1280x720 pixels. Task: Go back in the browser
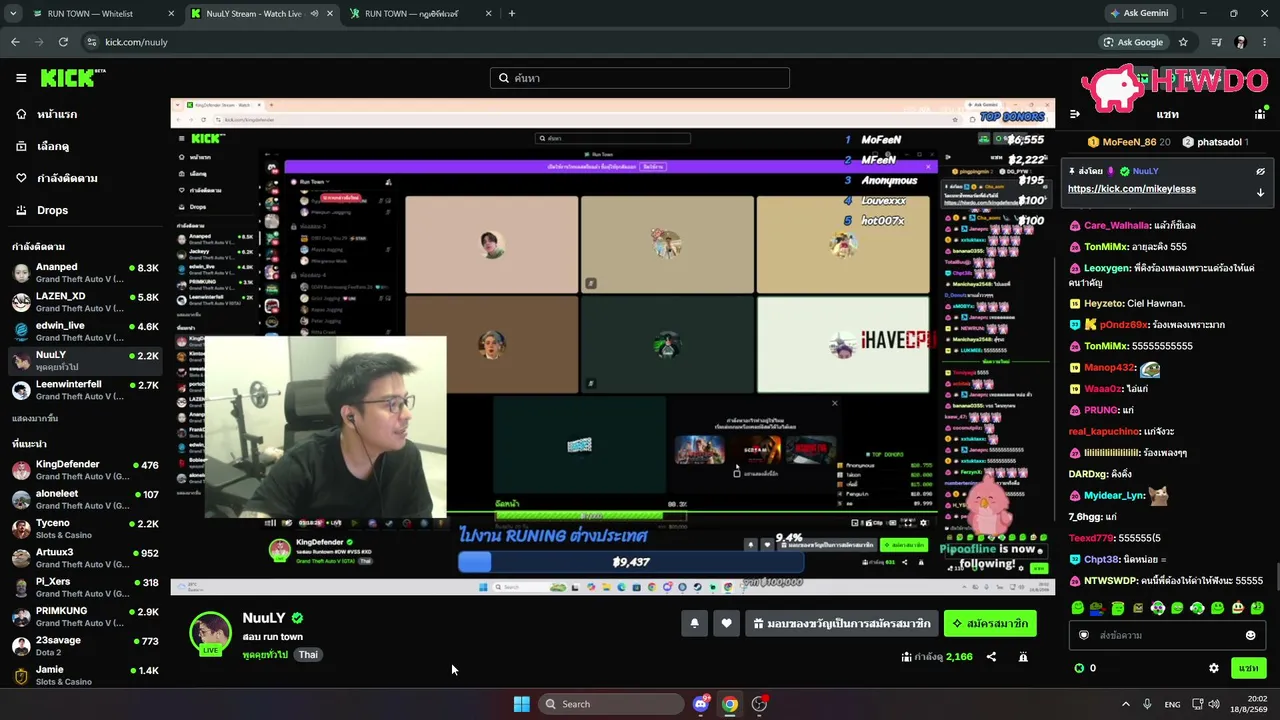click(x=15, y=42)
